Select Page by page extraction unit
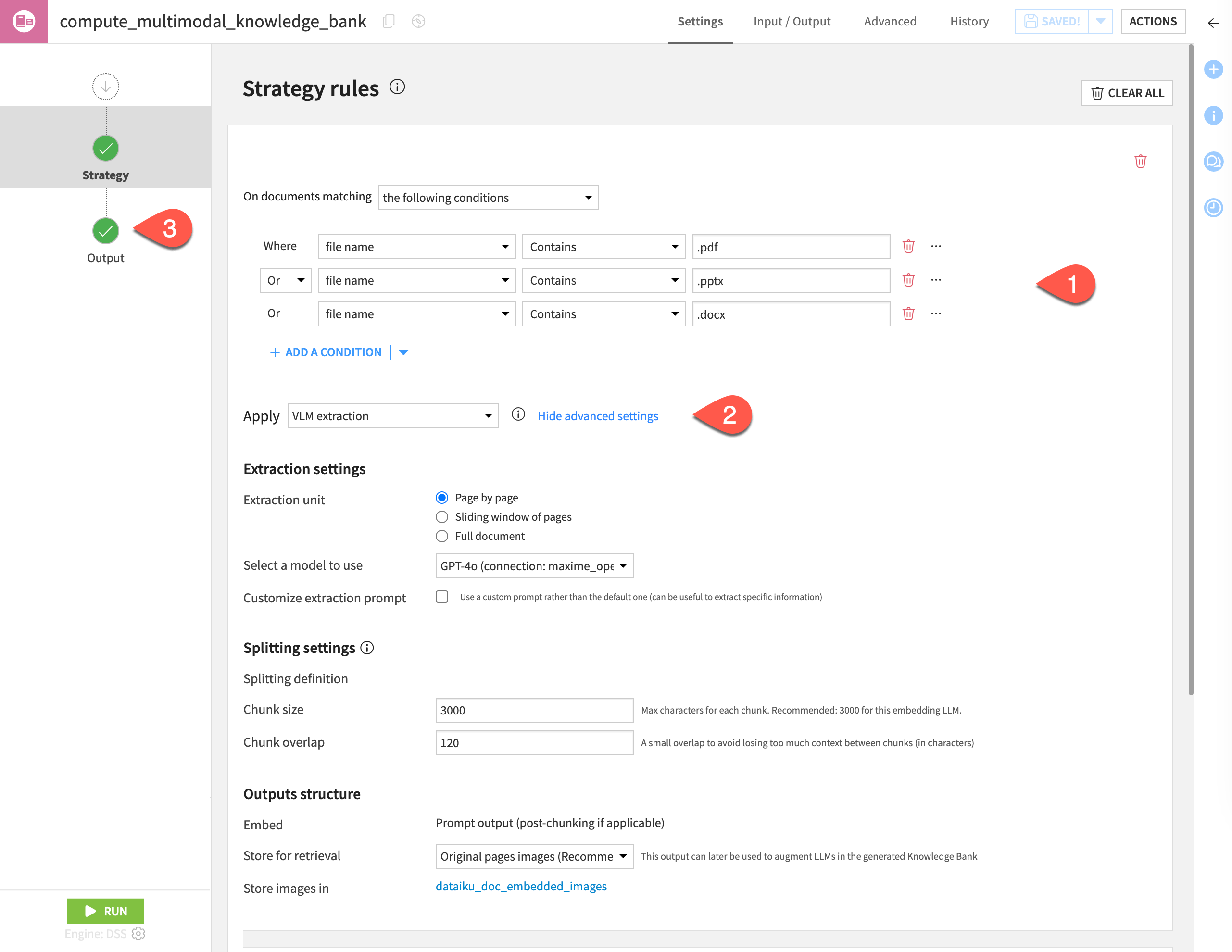Image resolution: width=1232 pixels, height=952 pixels. click(x=441, y=497)
